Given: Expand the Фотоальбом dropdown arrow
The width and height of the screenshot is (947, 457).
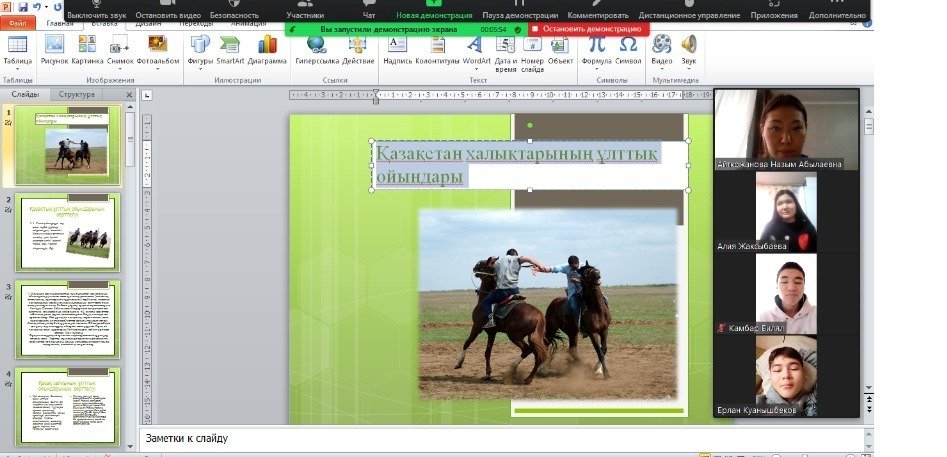Looking at the screenshot, I should pos(158,69).
